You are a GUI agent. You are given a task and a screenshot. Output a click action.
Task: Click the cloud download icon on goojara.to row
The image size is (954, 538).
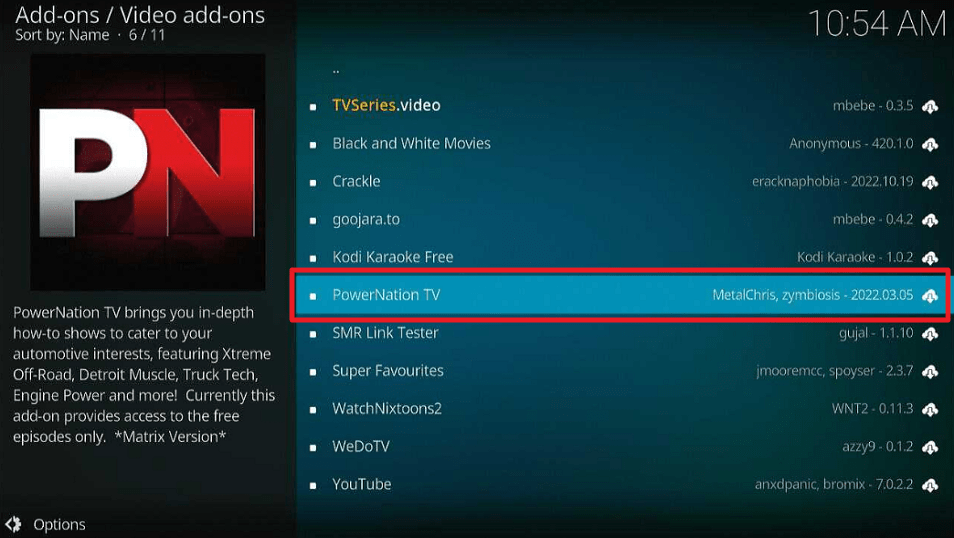930,220
